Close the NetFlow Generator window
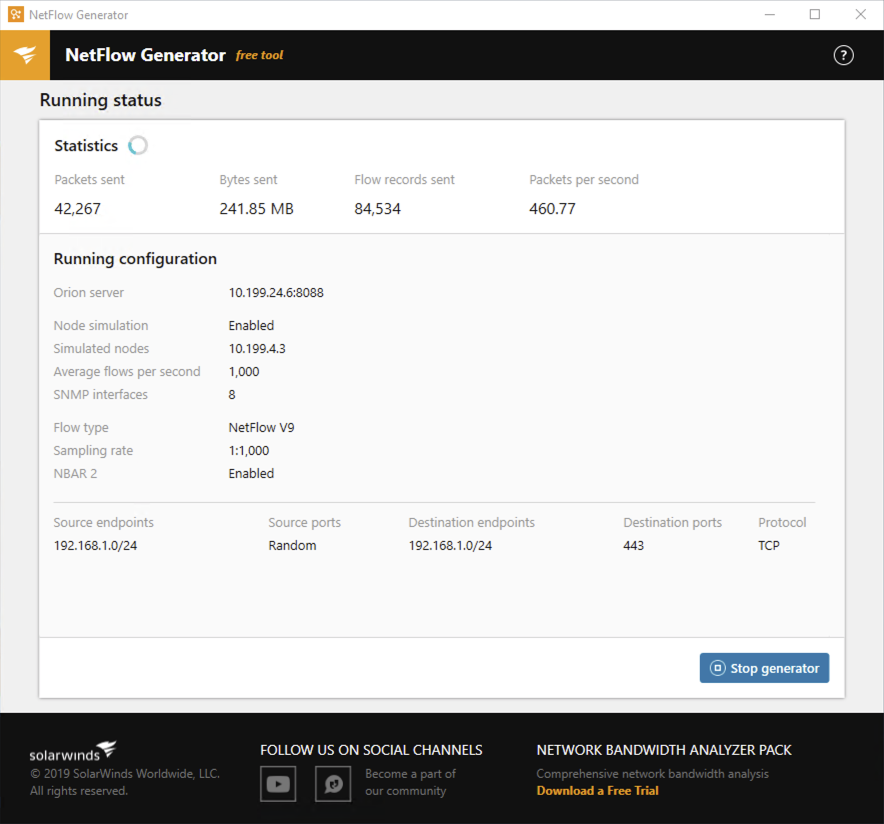This screenshot has width=884, height=824. 860,15
